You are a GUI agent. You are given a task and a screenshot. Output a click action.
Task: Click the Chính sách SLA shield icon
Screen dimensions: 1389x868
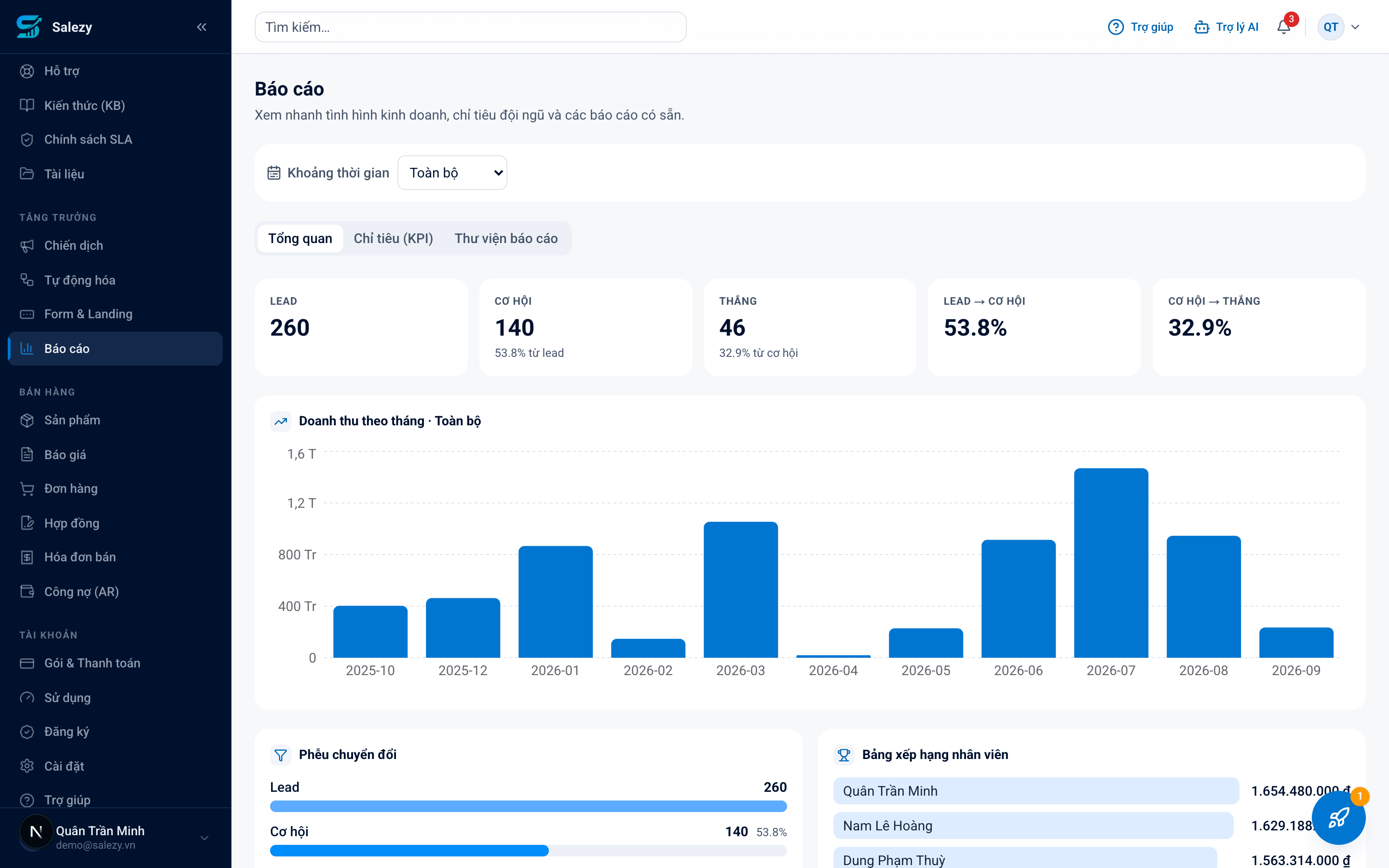pos(27,139)
